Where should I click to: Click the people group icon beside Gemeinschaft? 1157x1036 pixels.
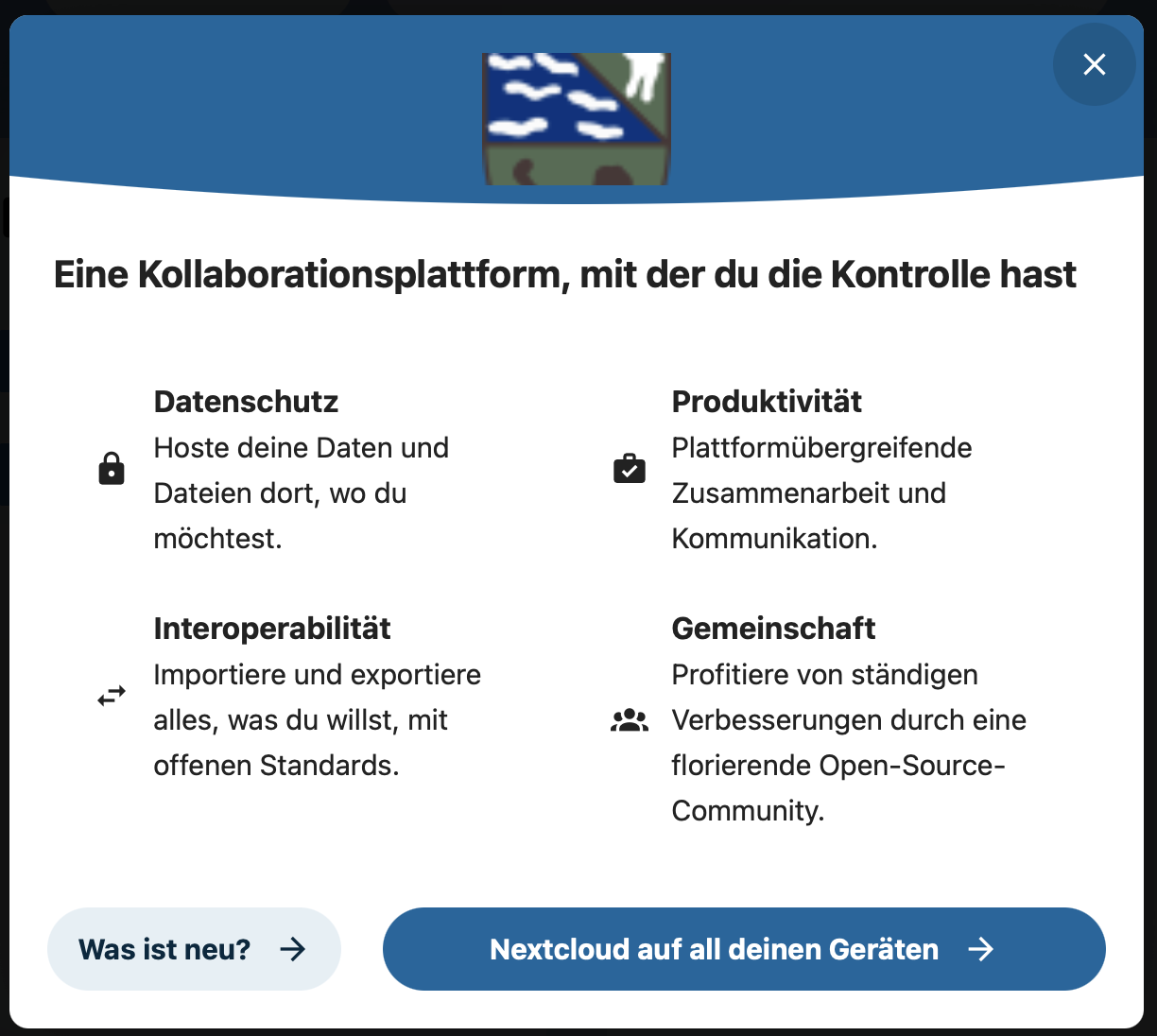[x=630, y=720]
